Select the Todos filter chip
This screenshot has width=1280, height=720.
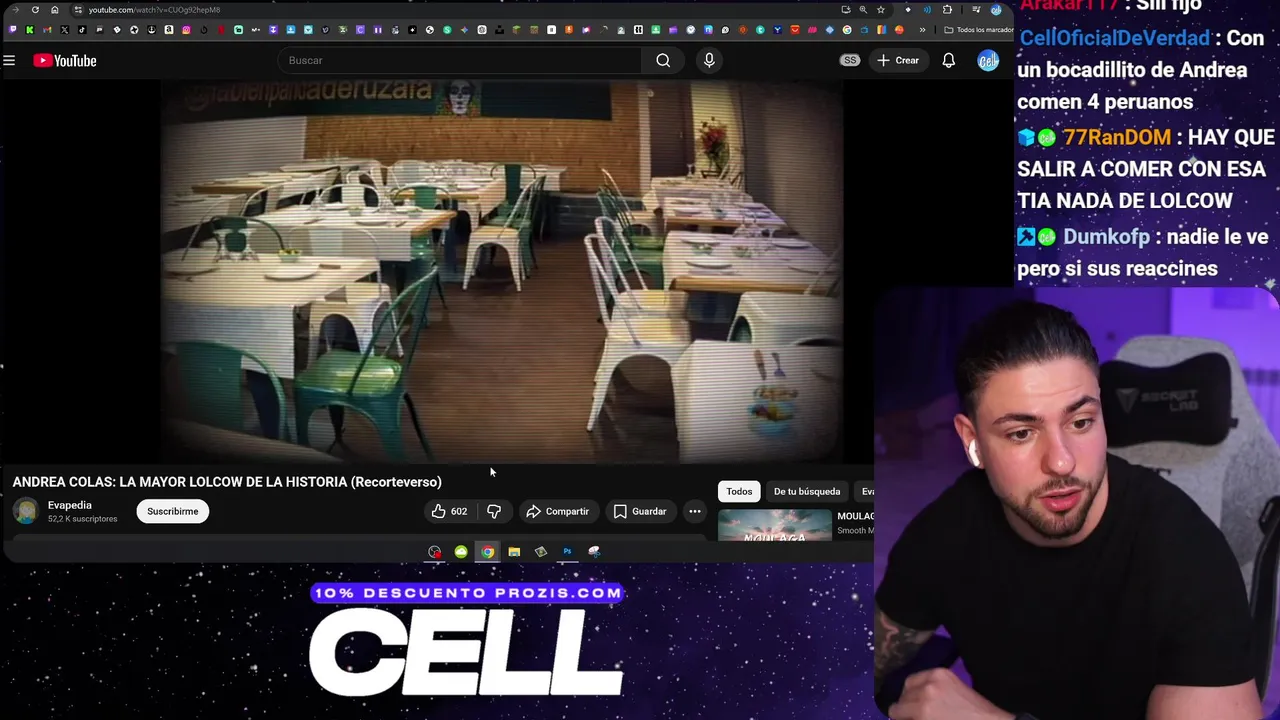(x=739, y=491)
